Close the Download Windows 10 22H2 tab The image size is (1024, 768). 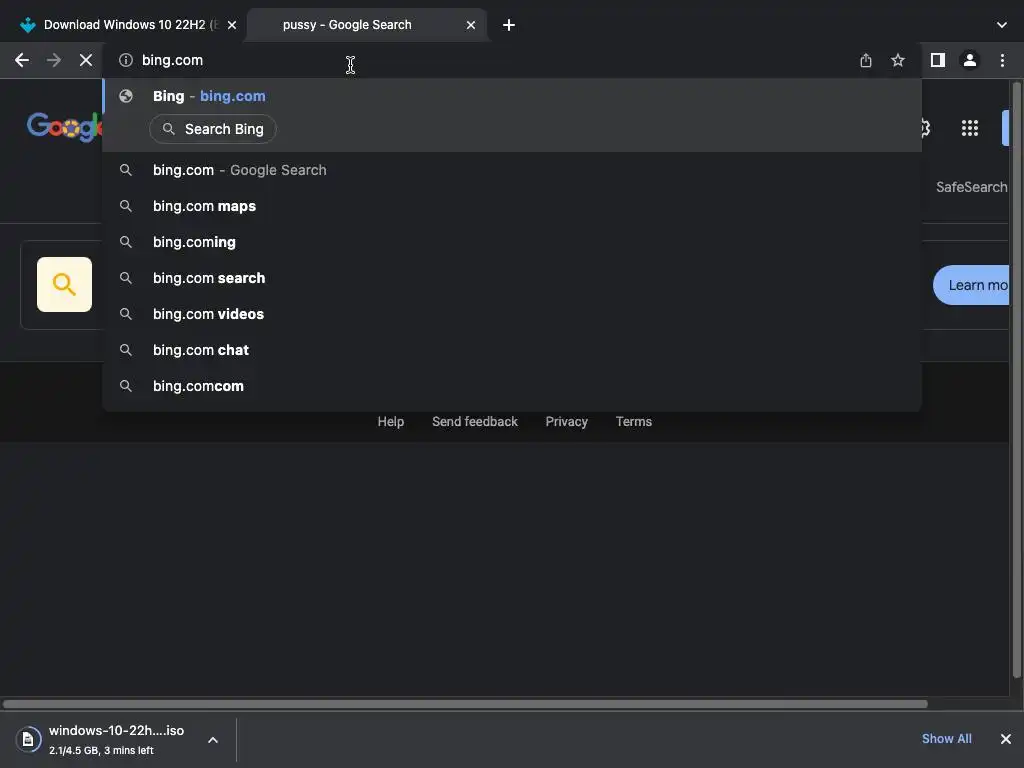232,25
